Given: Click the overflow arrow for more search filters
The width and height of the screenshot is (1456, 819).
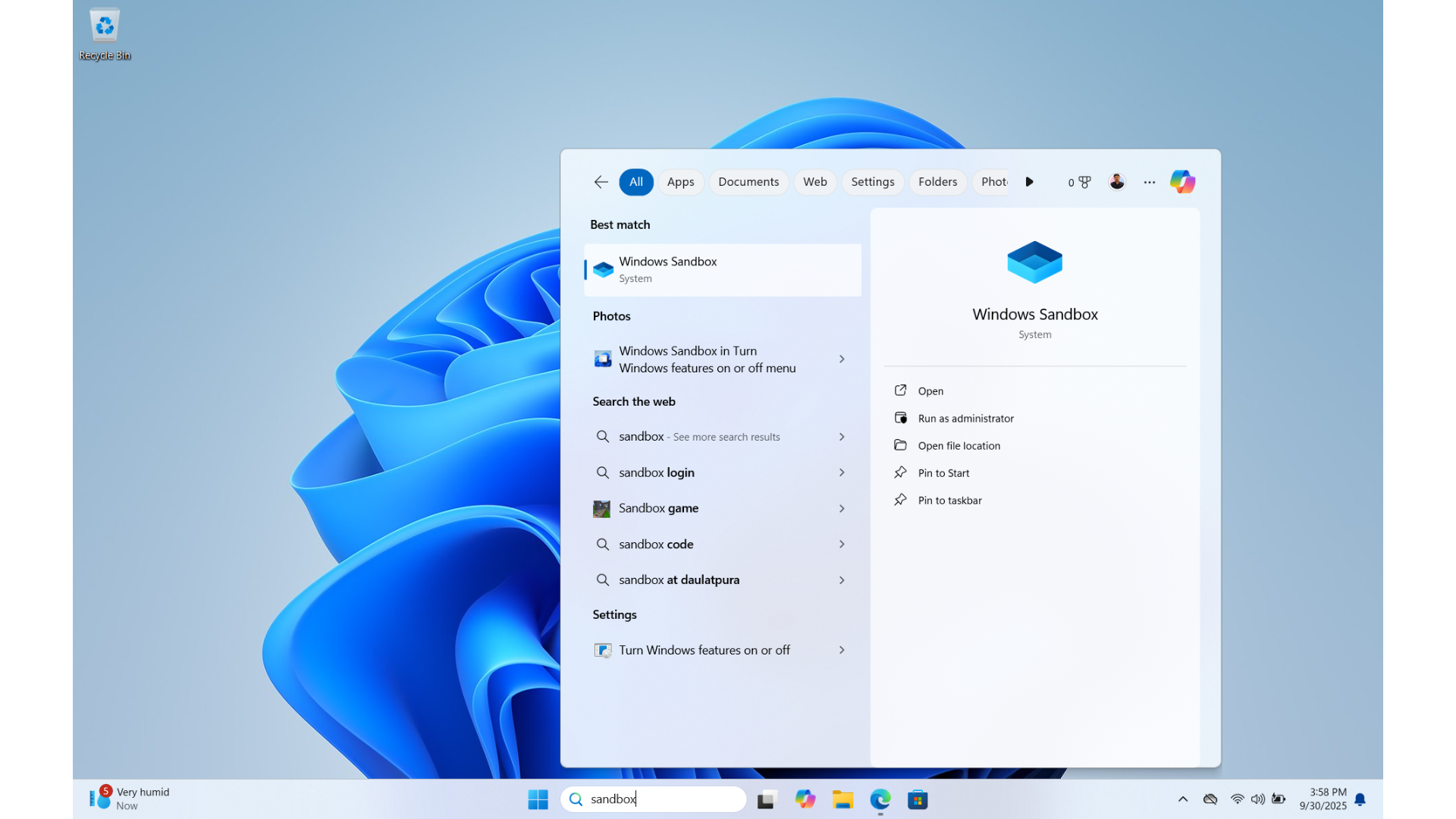Looking at the screenshot, I should 1029,182.
